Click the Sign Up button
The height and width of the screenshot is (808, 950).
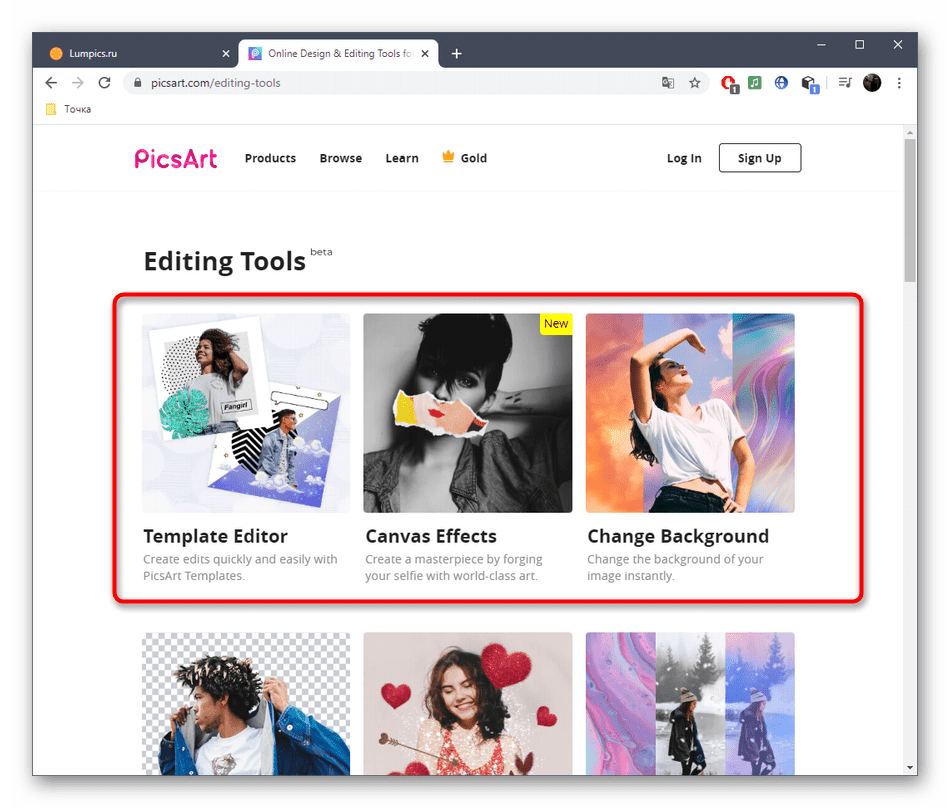point(759,158)
